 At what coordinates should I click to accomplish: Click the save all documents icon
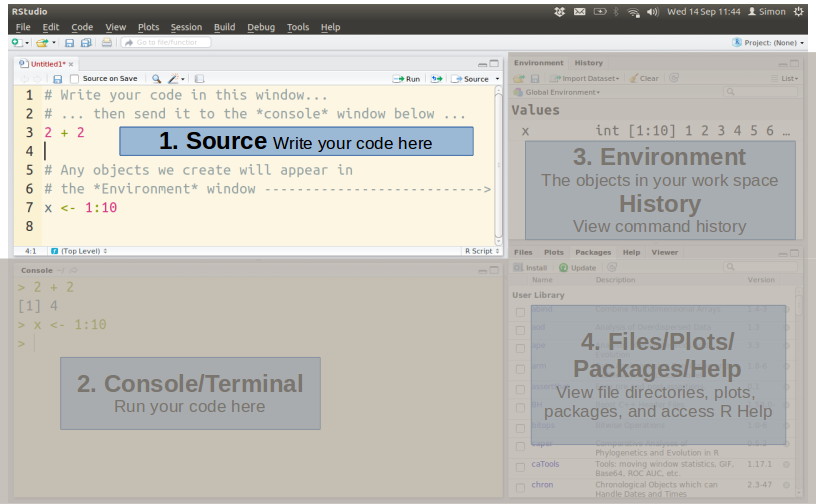86,43
